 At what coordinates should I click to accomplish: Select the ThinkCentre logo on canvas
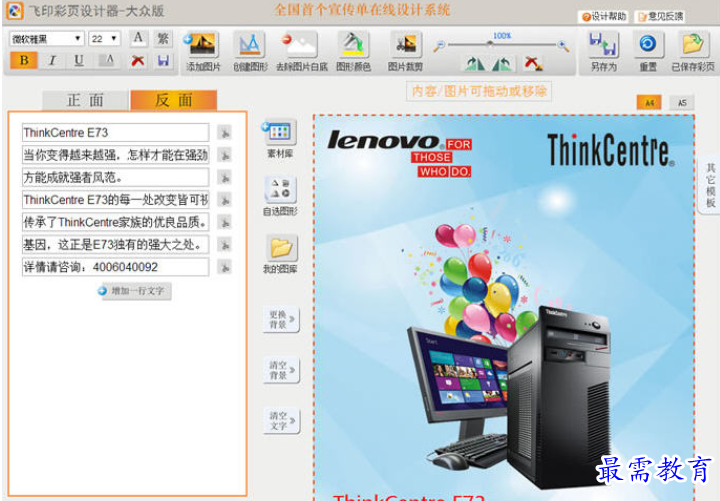611,150
